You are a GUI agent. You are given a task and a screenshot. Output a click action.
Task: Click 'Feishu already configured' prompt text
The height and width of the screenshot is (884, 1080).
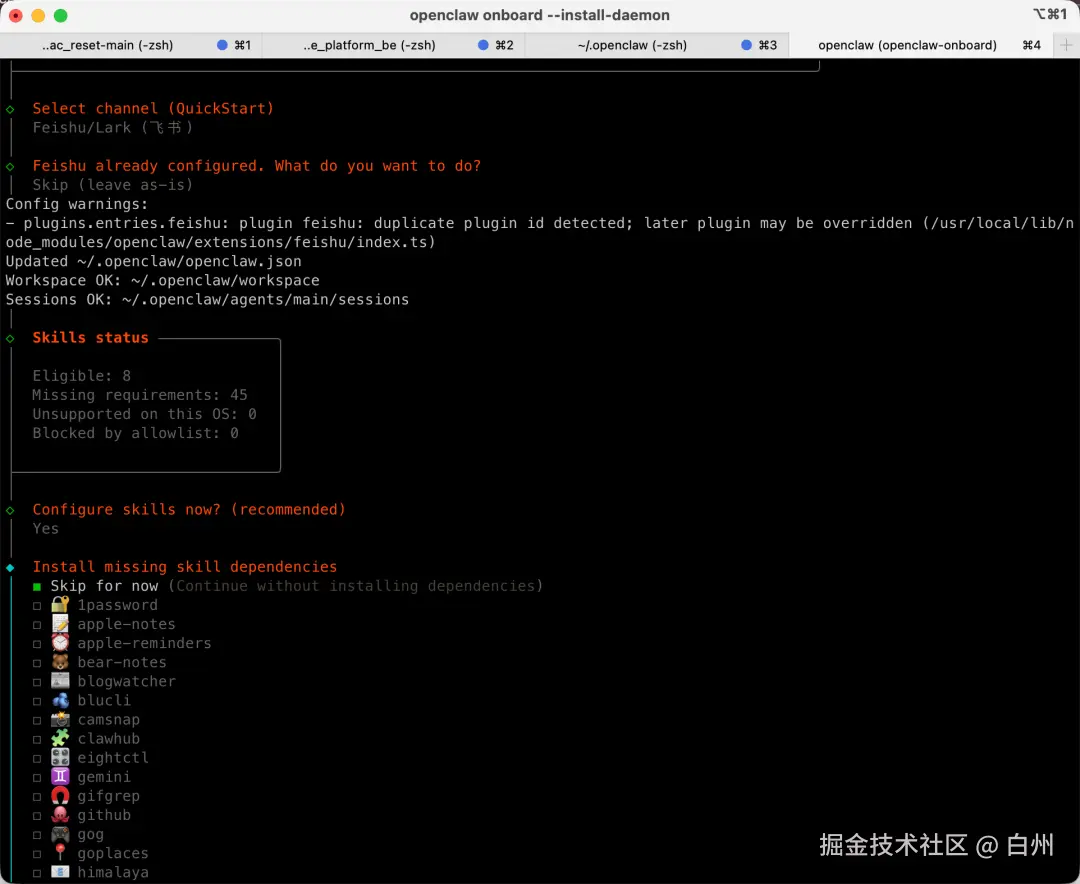coord(257,166)
